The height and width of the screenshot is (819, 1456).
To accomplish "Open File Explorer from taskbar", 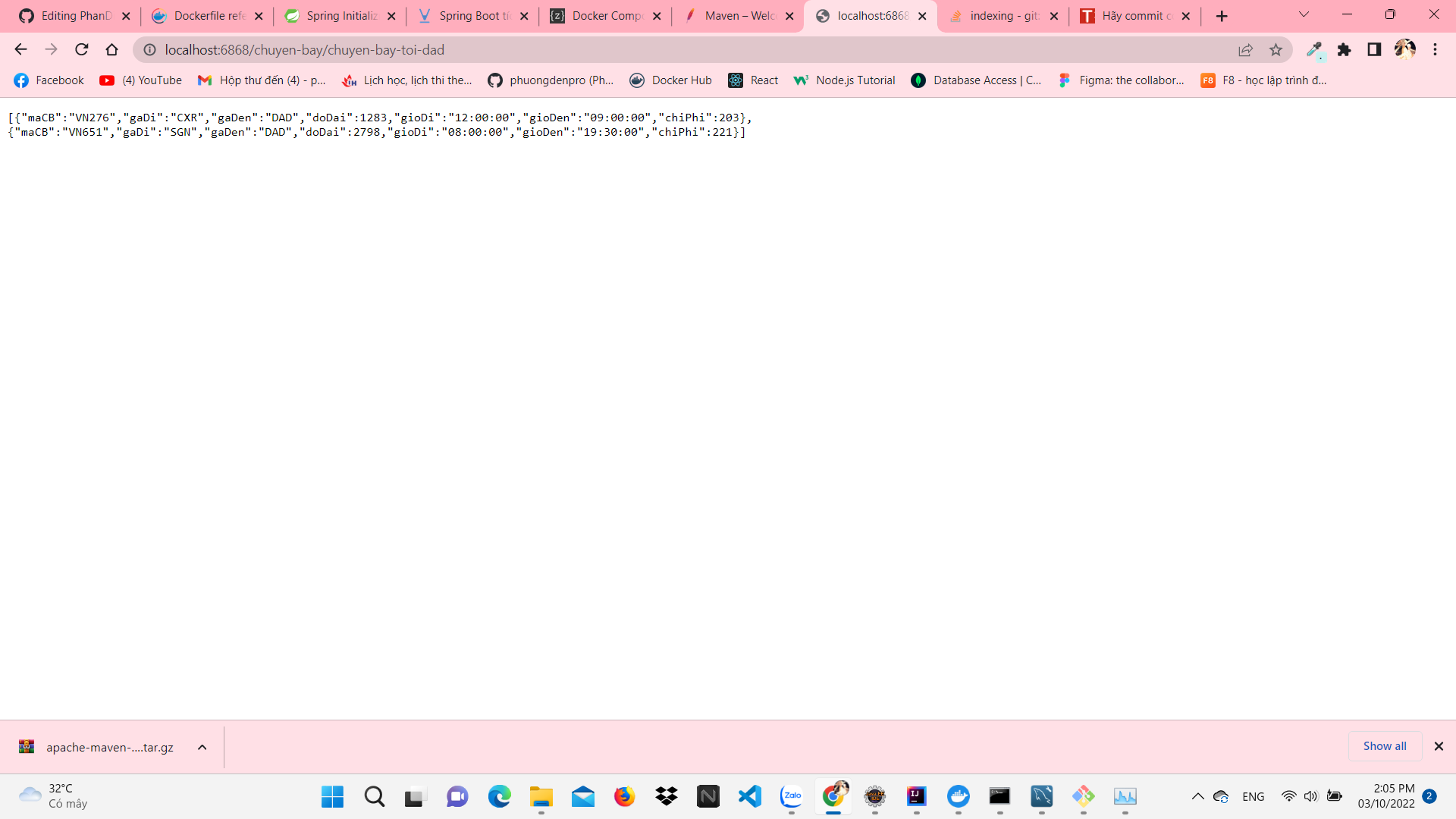I will click(541, 796).
